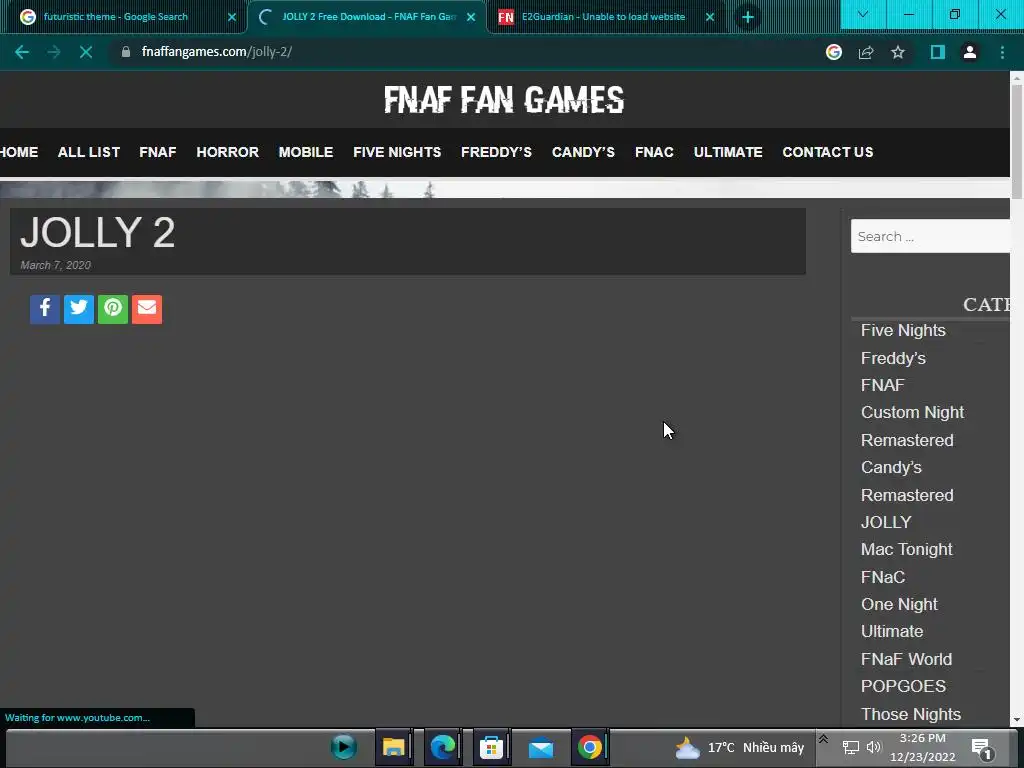This screenshot has width=1024, height=768.
Task: Click the browser Back arrow
Action: tap(22, 52)
